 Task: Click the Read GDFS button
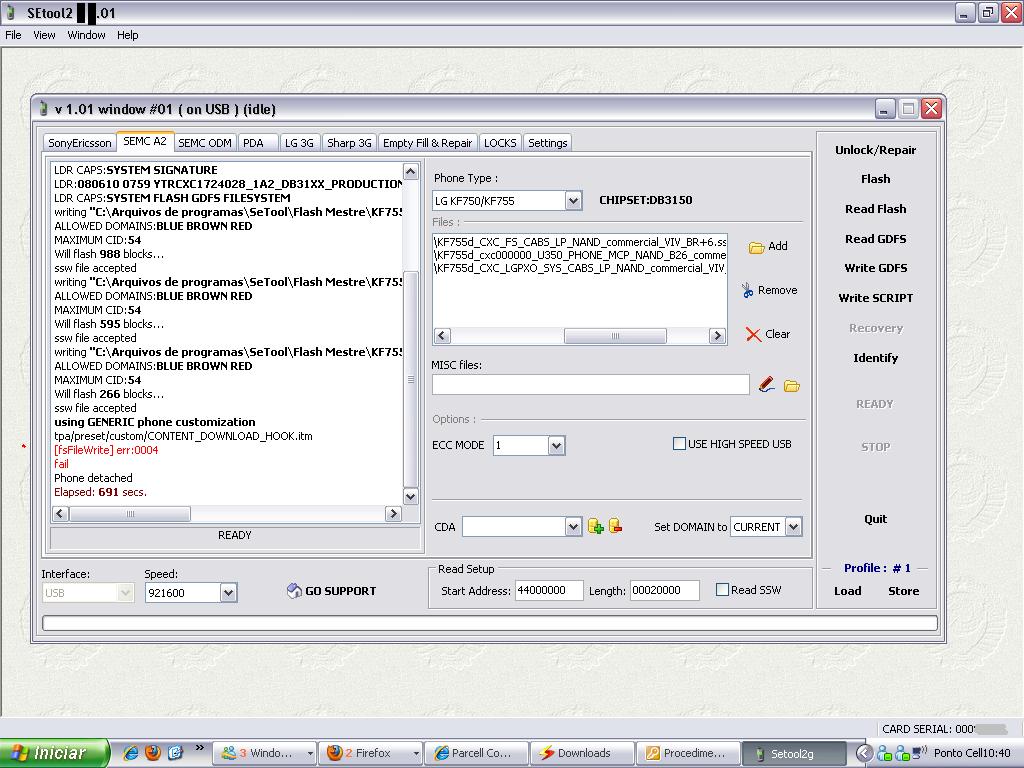pos(875,239)
